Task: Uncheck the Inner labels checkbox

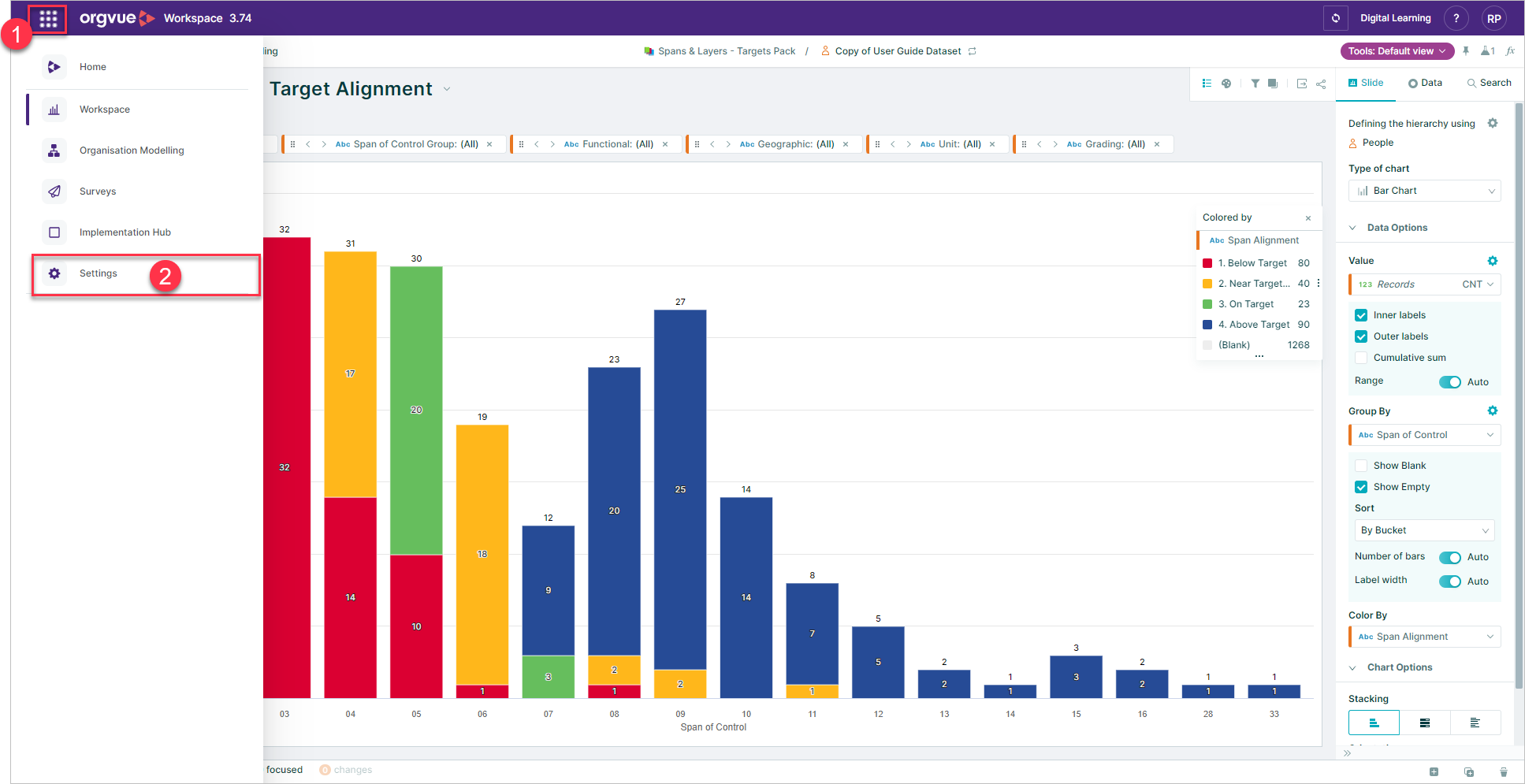Action: point(1361,315)
